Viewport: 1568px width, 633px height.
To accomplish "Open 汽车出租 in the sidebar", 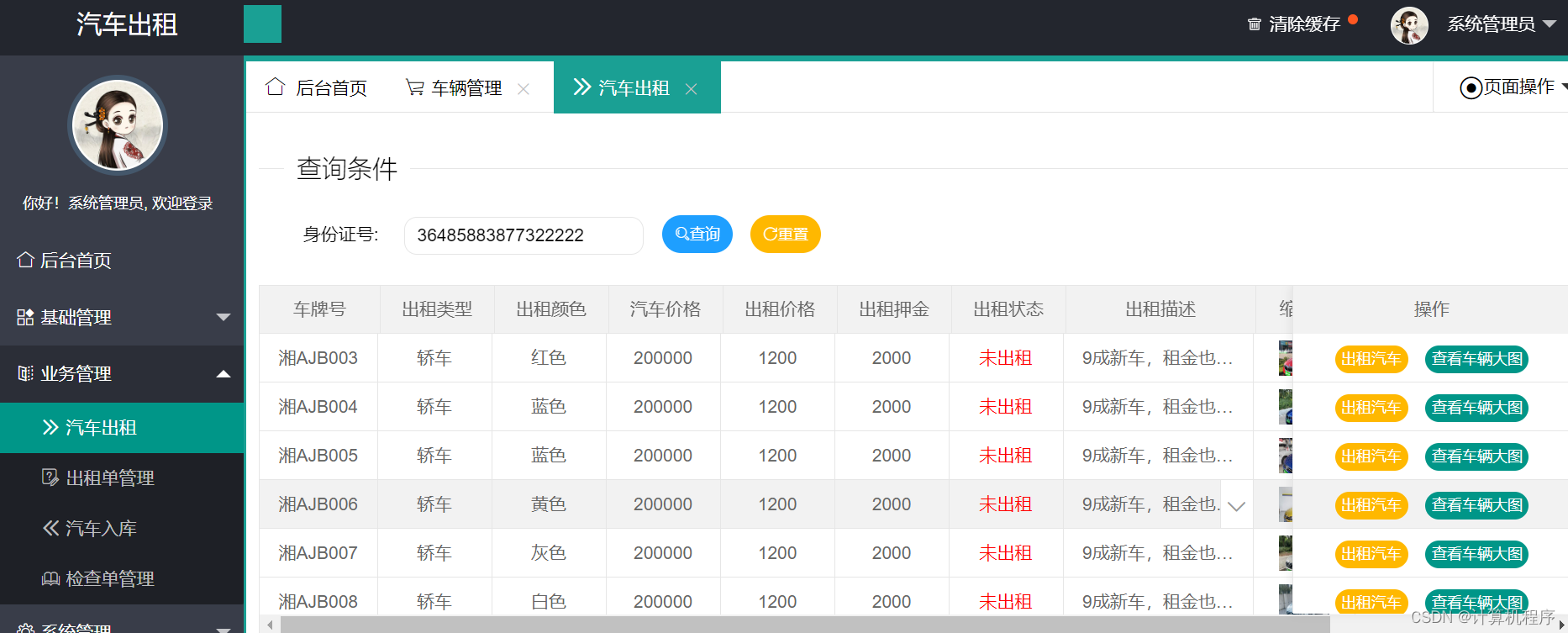I will [122, 428].
